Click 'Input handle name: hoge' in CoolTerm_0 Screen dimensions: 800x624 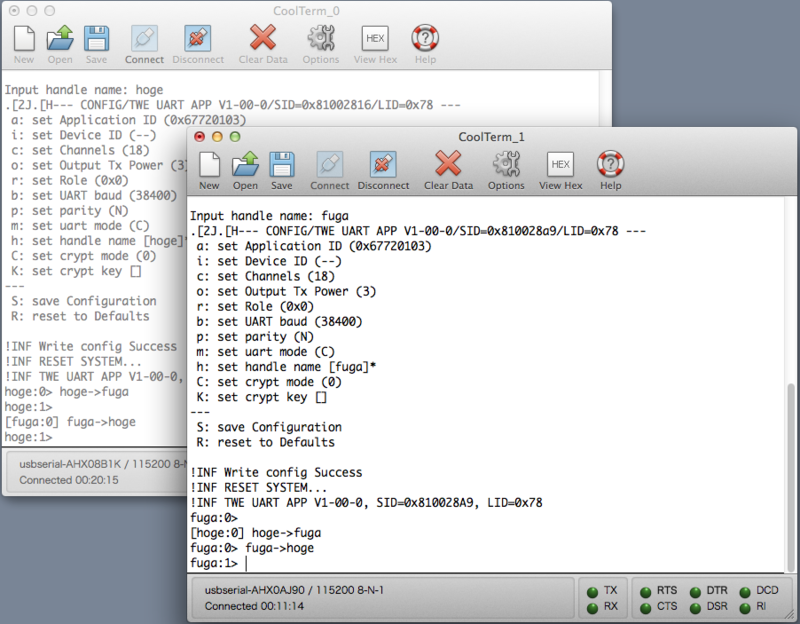84,90
